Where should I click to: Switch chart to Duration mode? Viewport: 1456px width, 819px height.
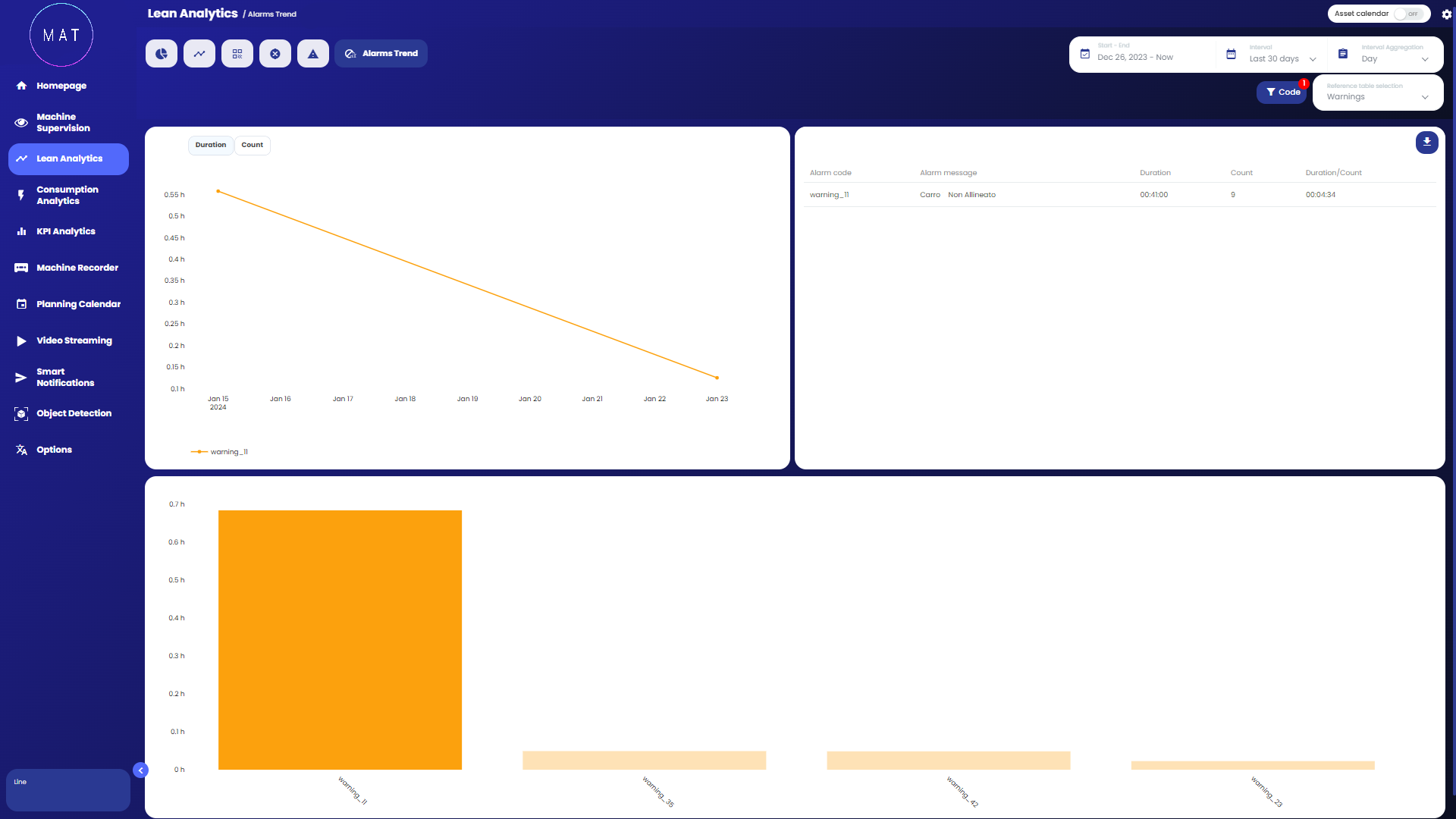click(211, 145)
